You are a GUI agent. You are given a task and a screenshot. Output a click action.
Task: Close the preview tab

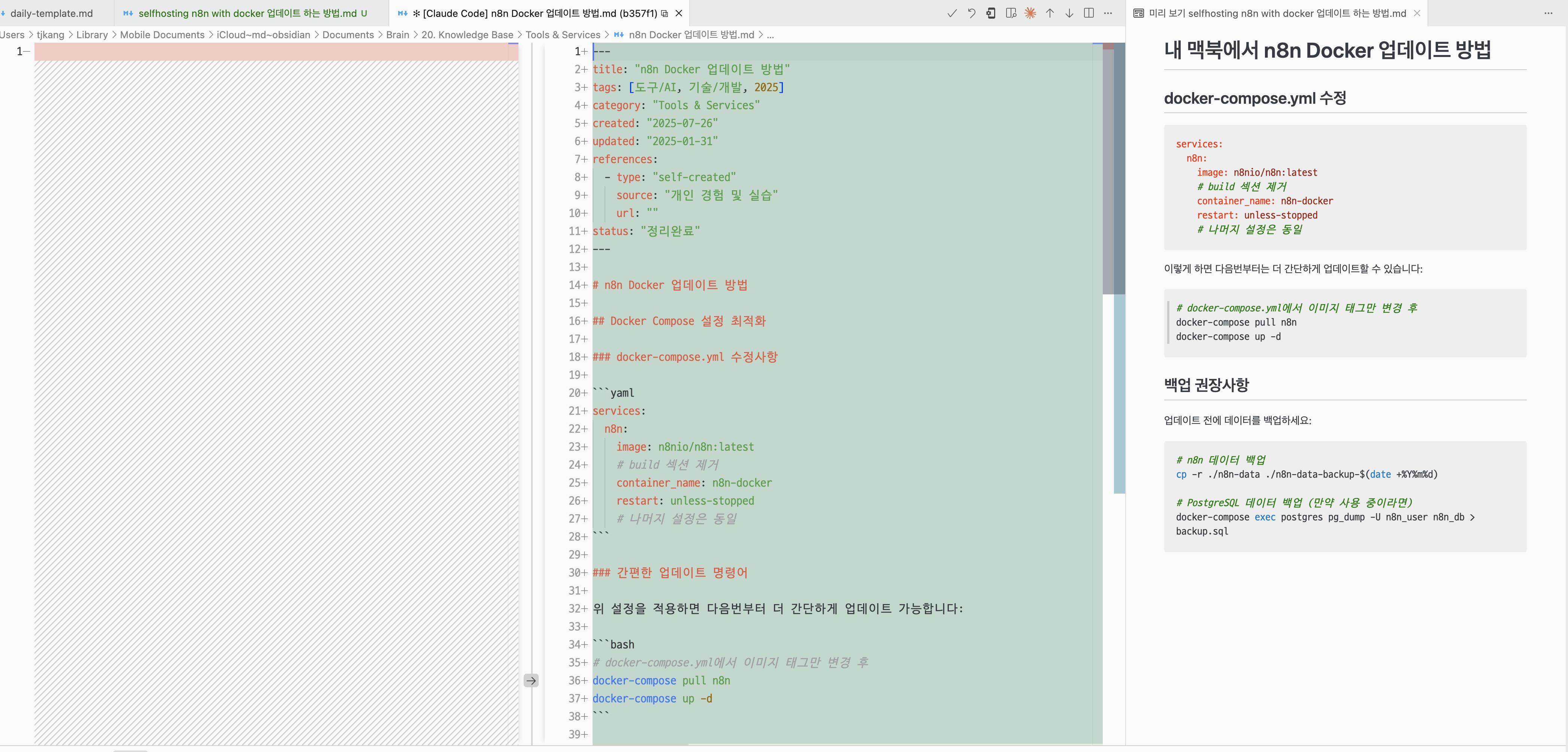pyautogui.click(x=1416, y=13)
